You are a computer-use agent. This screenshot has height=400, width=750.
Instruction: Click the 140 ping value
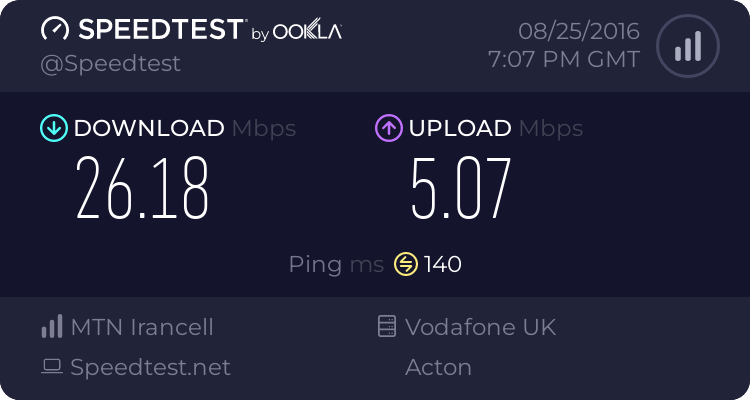pos(442,264)
